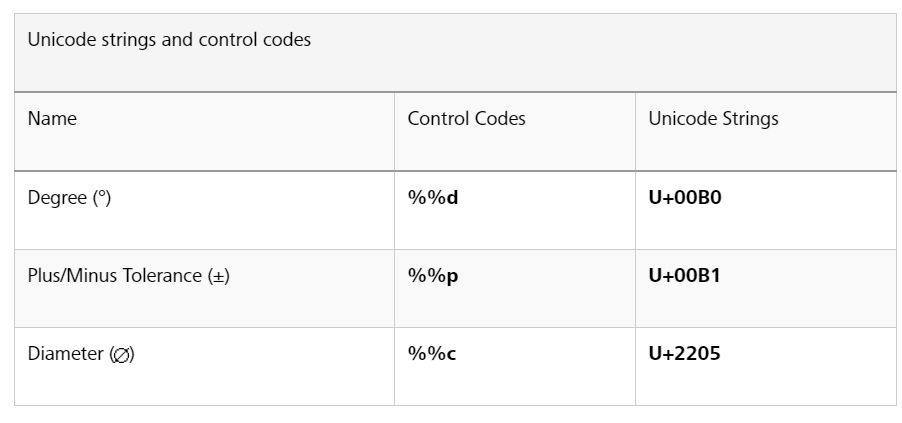Click the plus/minus symbol in parentheses

219,277
